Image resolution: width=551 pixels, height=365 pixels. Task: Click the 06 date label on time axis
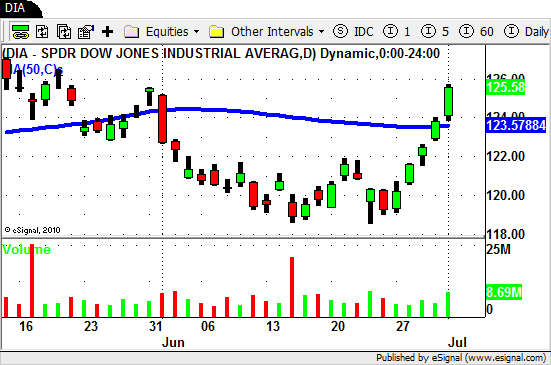click(x=208, y=326)
